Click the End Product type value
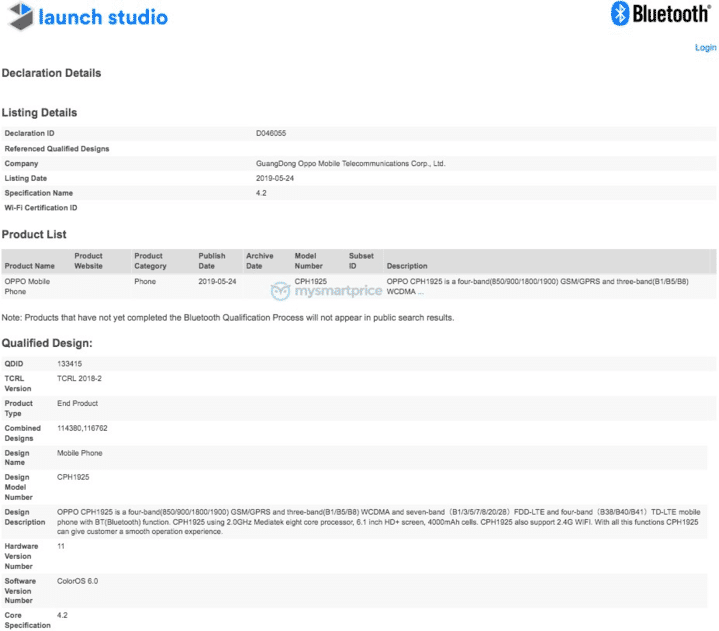 77,403
